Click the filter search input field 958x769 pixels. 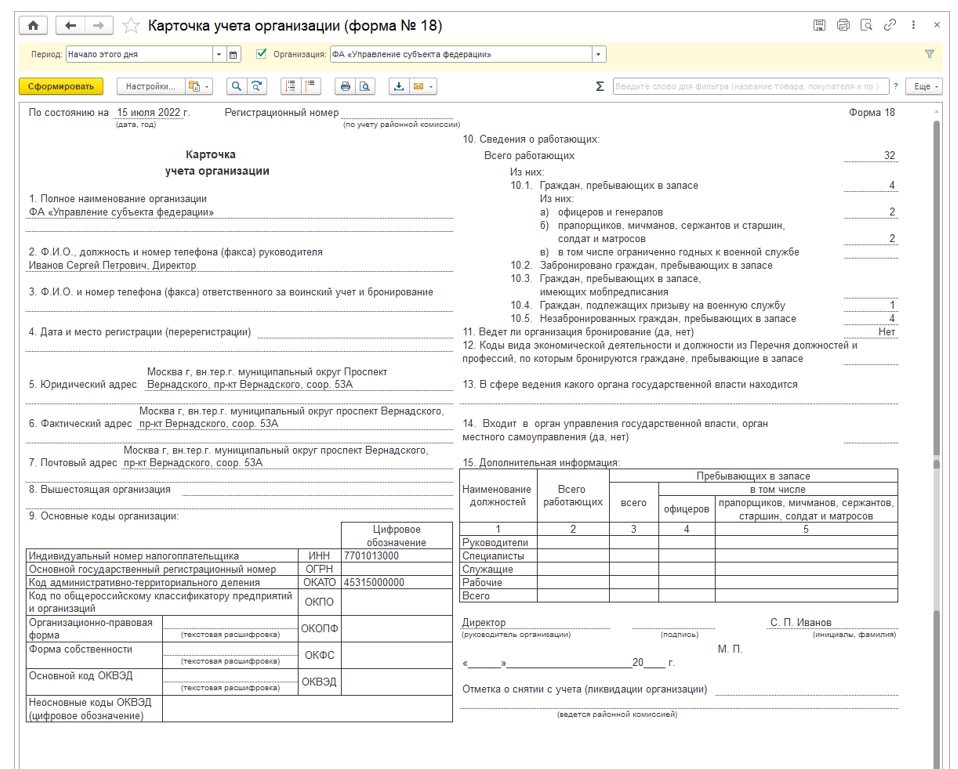tap(750, 87)
